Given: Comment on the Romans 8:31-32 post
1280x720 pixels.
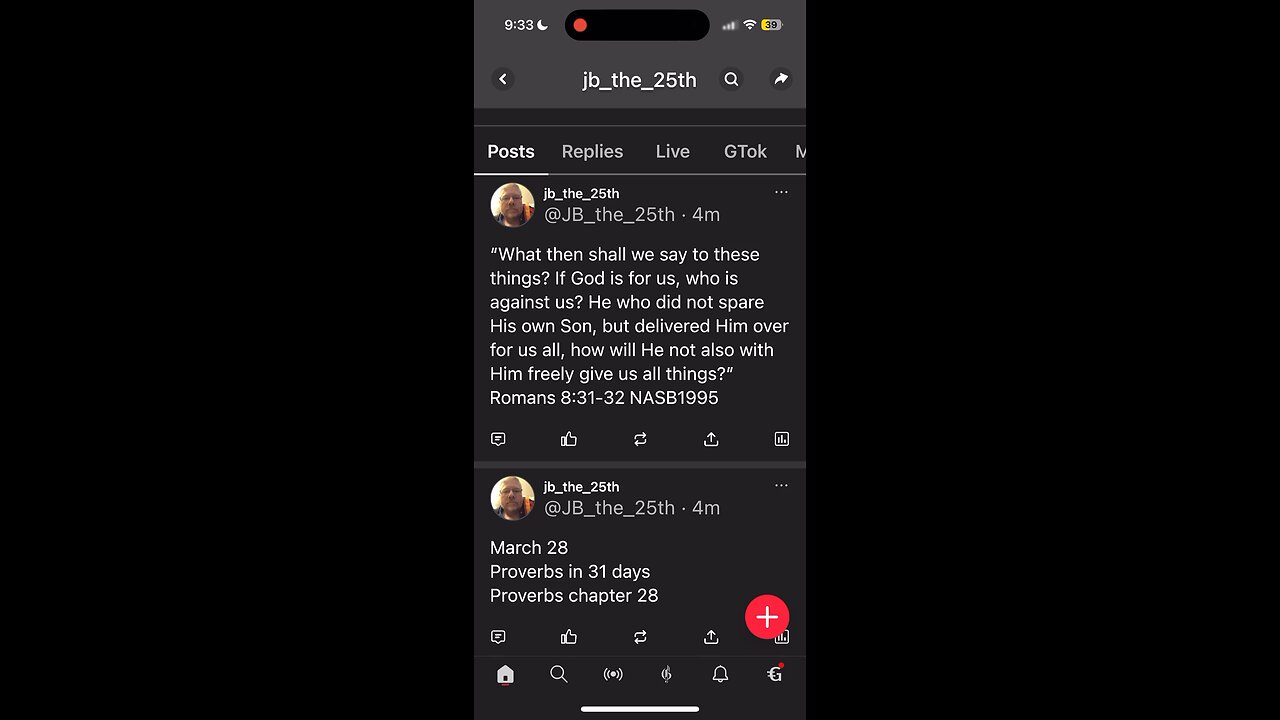Looking at the screenshot, I should tap(498, 439).
